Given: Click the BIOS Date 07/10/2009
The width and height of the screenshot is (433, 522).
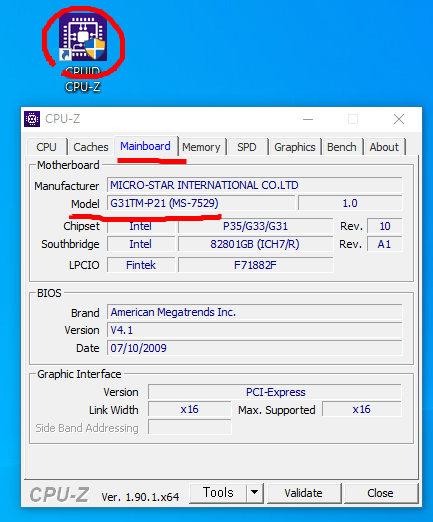Looking at the screenshot, I should 255,348.
